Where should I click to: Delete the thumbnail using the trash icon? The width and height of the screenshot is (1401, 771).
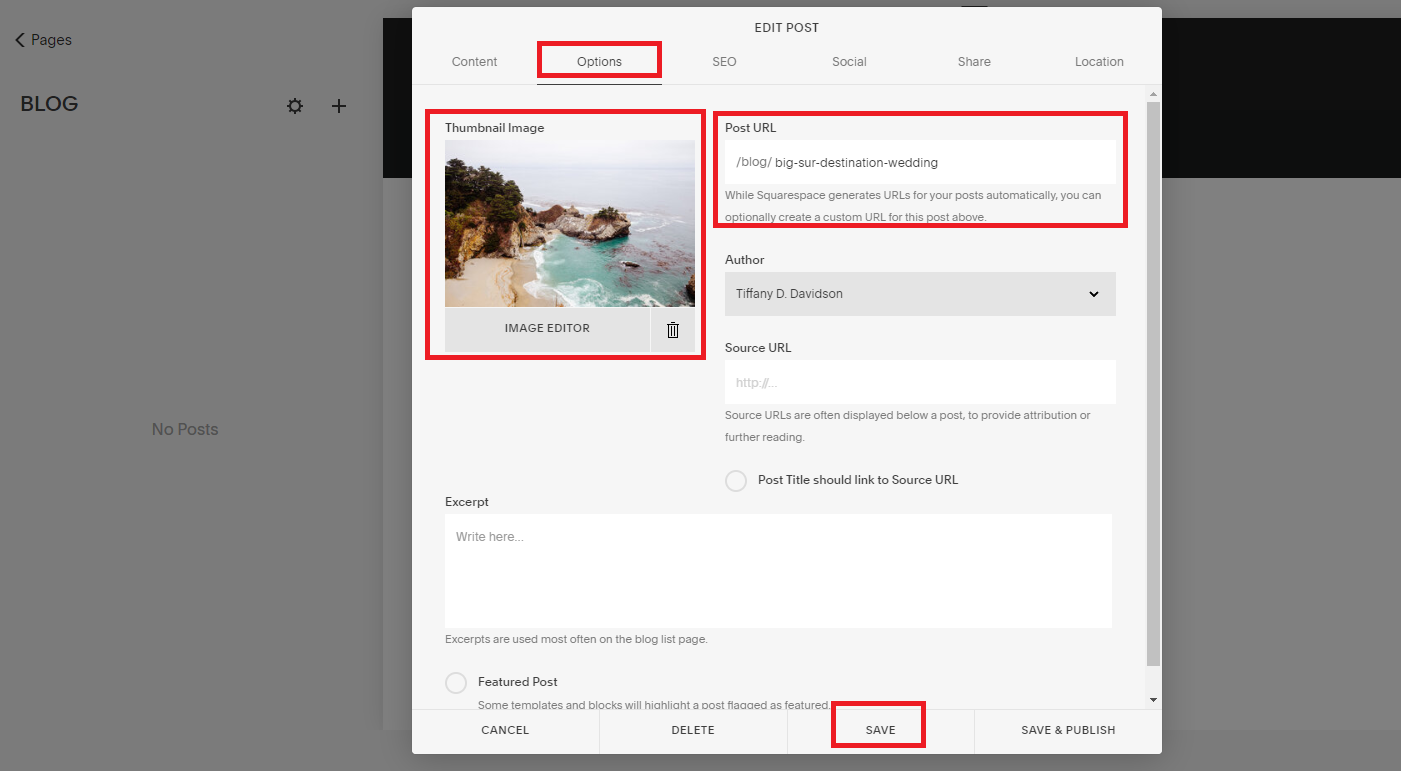point(672,328)
